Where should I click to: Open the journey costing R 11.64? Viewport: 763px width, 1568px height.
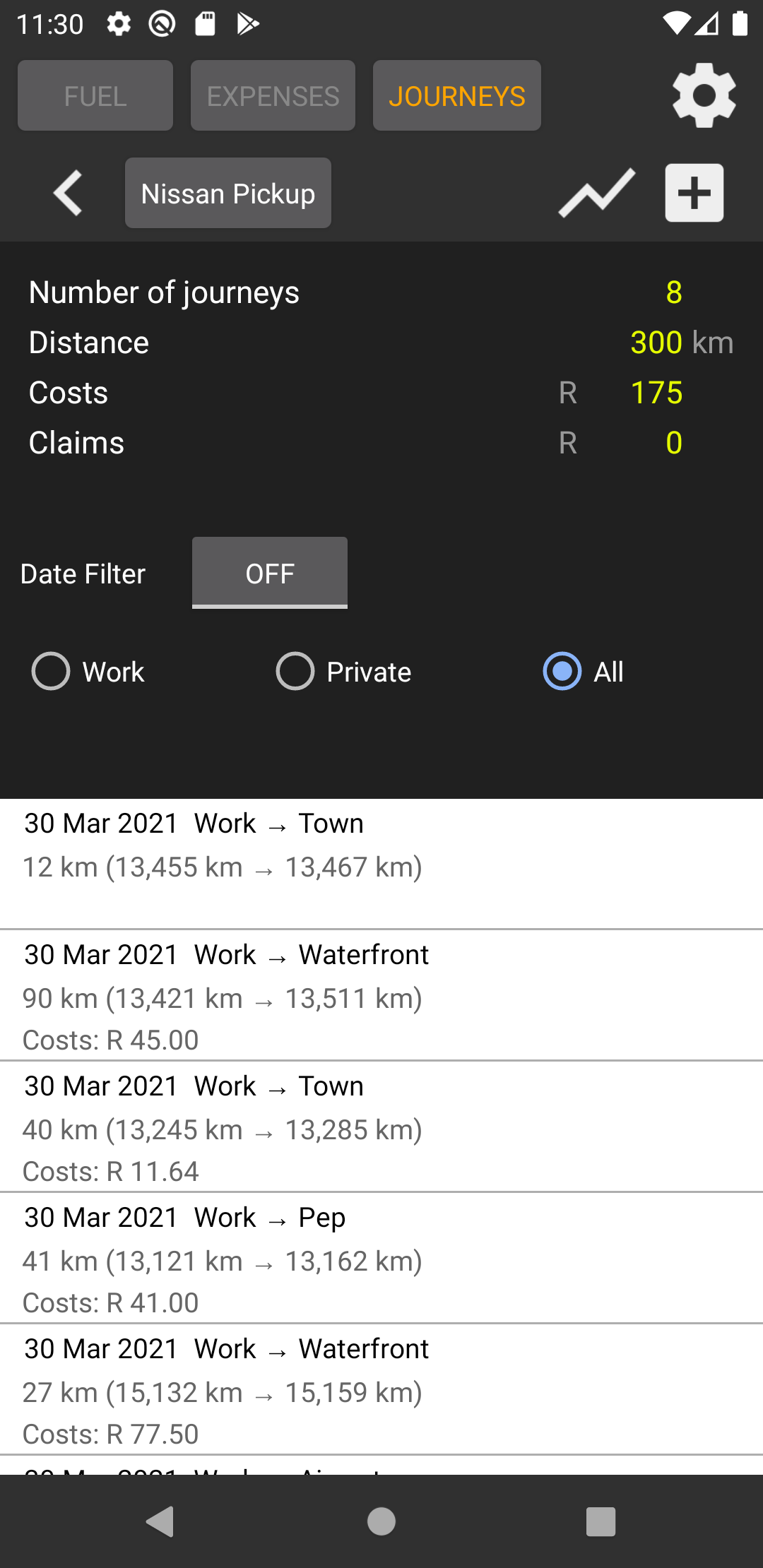381,1127
